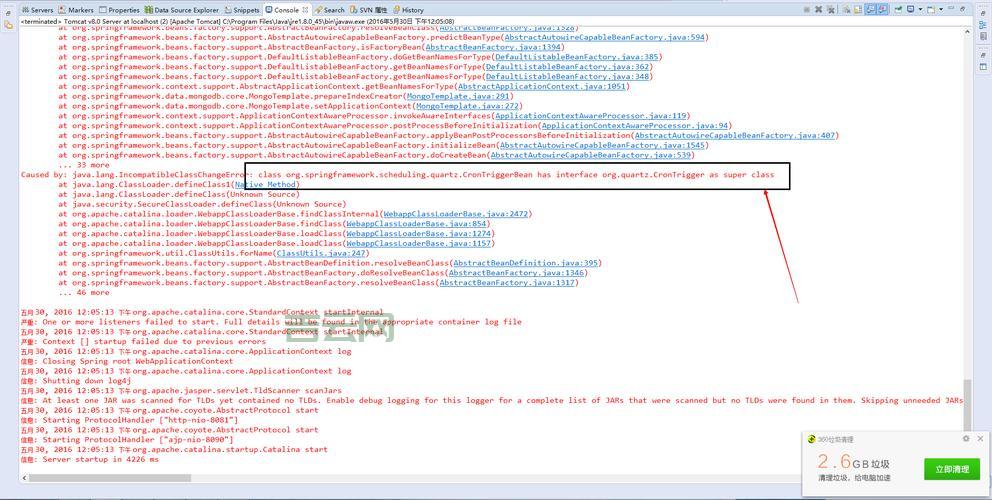
Task: Close the 360 junk cleanup popup
Action: 980,439
